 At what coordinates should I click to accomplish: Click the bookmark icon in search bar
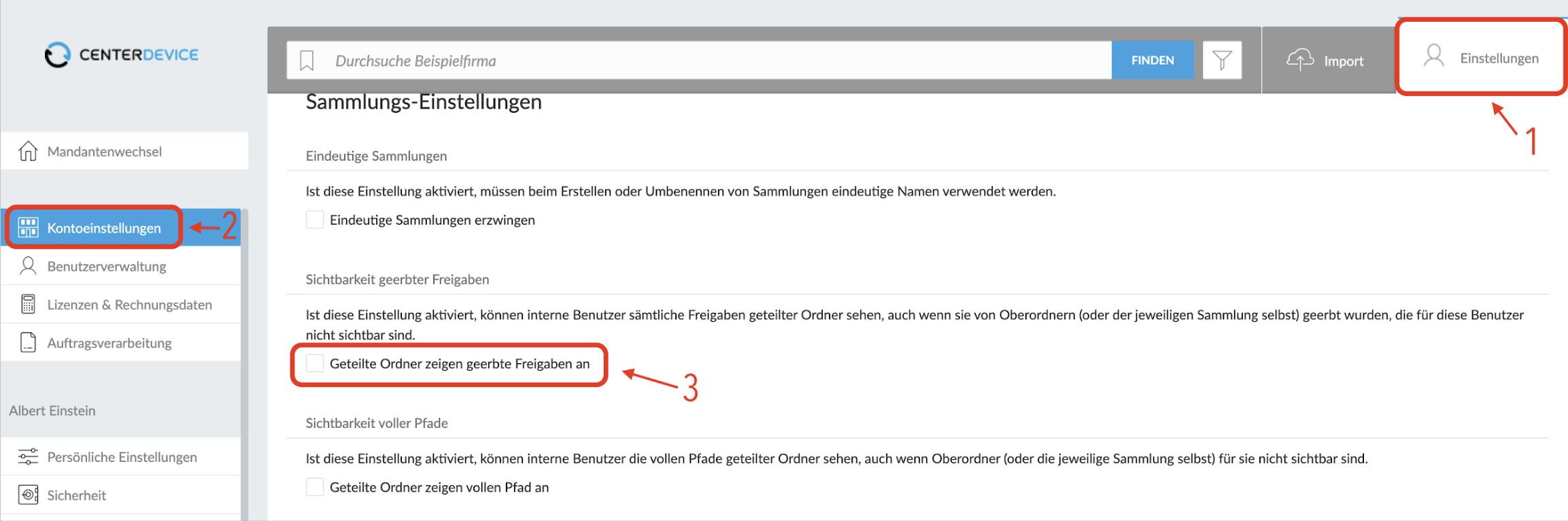pyautogui.click(x=307, y=61)
